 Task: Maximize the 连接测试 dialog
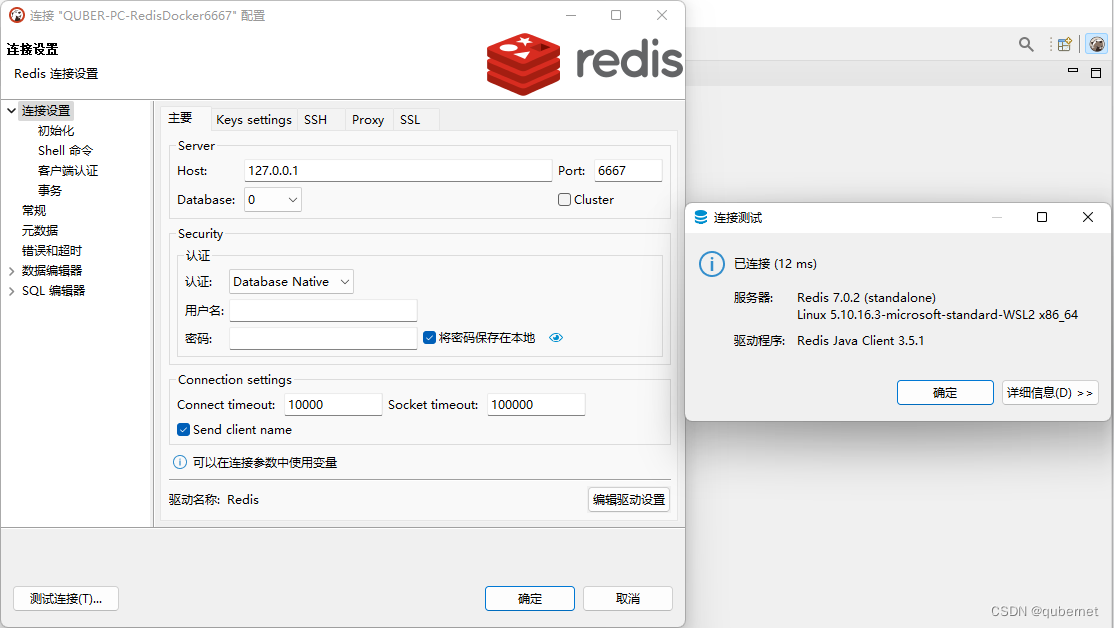point(1042,217)
